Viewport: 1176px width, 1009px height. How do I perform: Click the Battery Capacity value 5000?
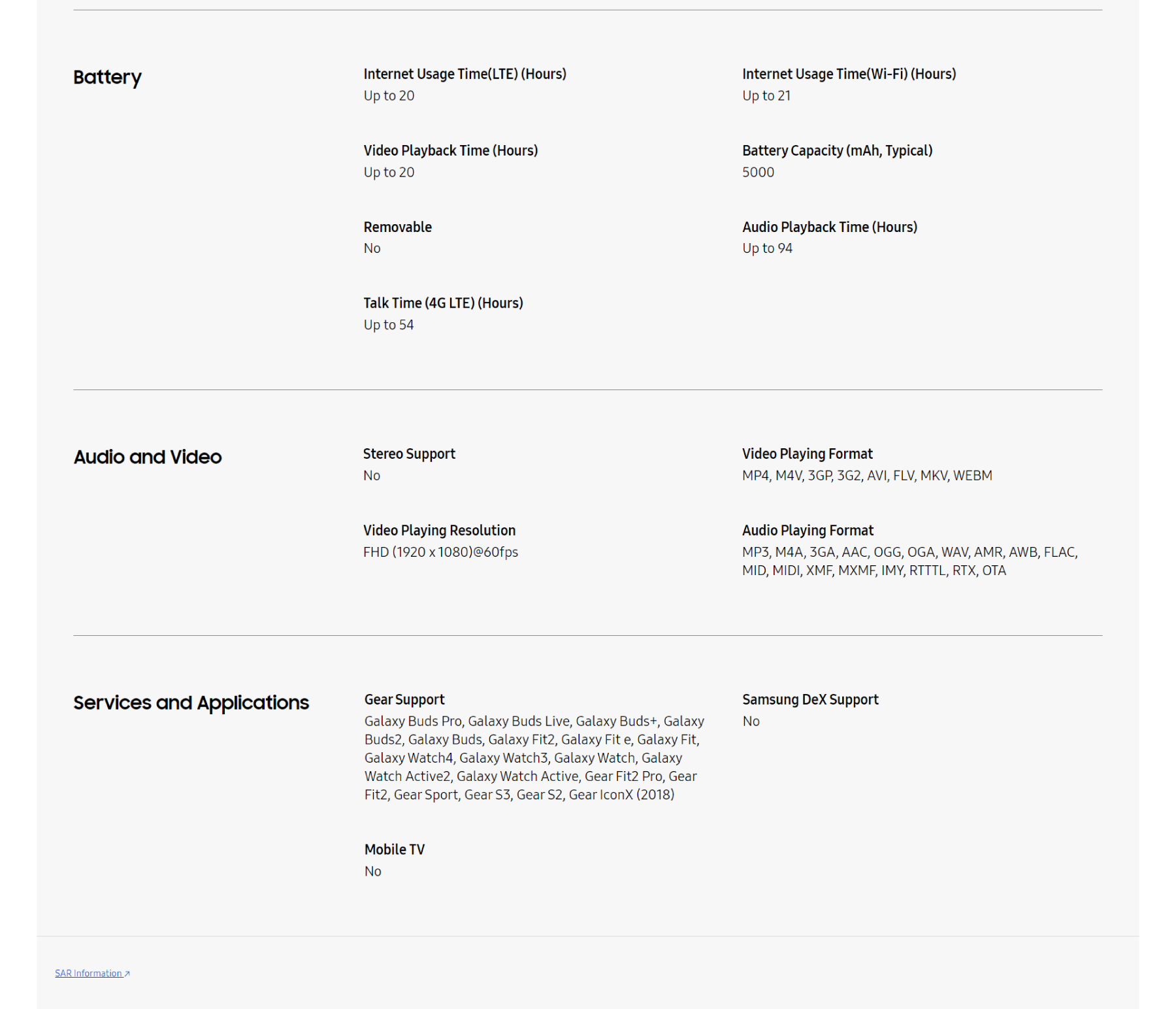click(758, 172)
